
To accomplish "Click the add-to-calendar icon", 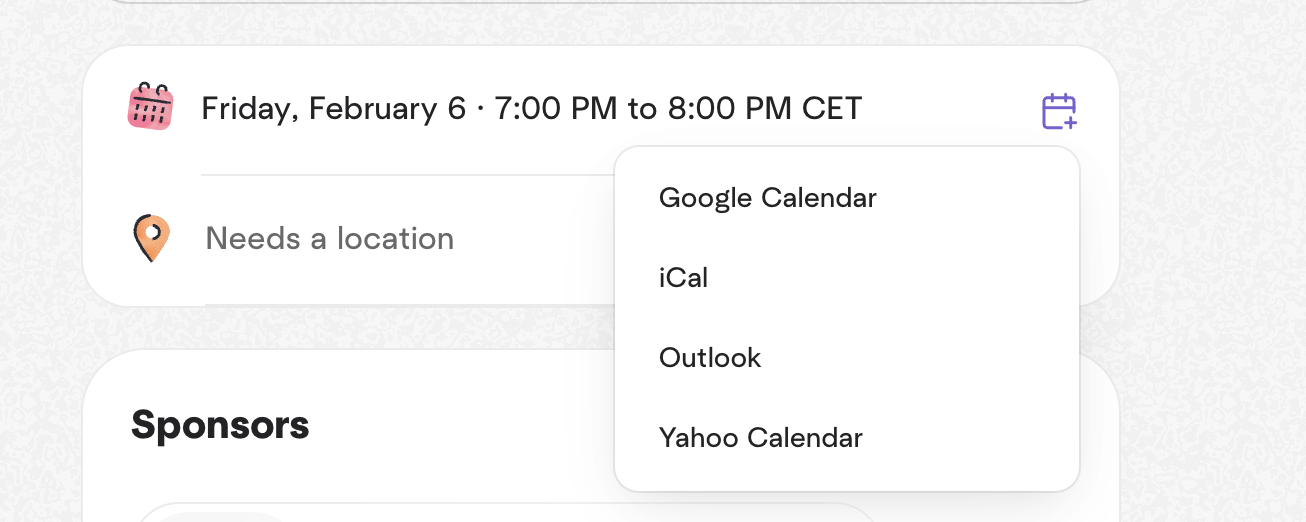I will [1059, 111].
